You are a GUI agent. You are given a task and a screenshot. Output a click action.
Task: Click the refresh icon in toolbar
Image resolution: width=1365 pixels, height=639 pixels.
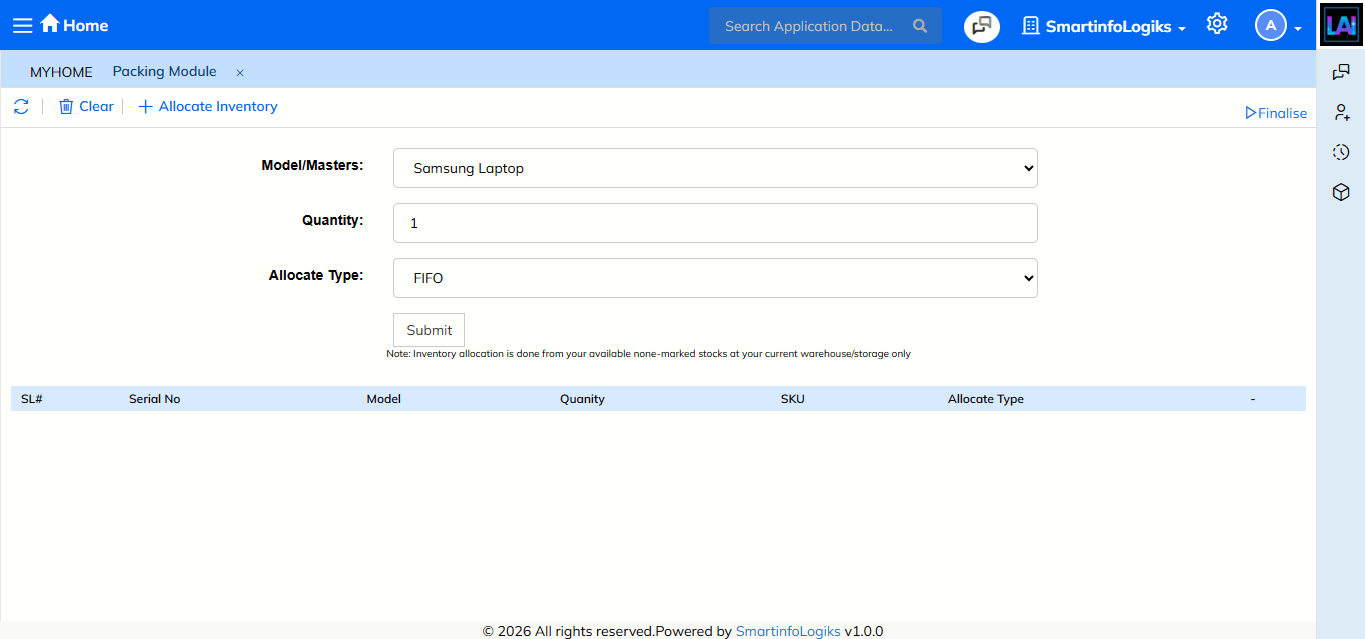pyautogui.click(x=21, y=107)
